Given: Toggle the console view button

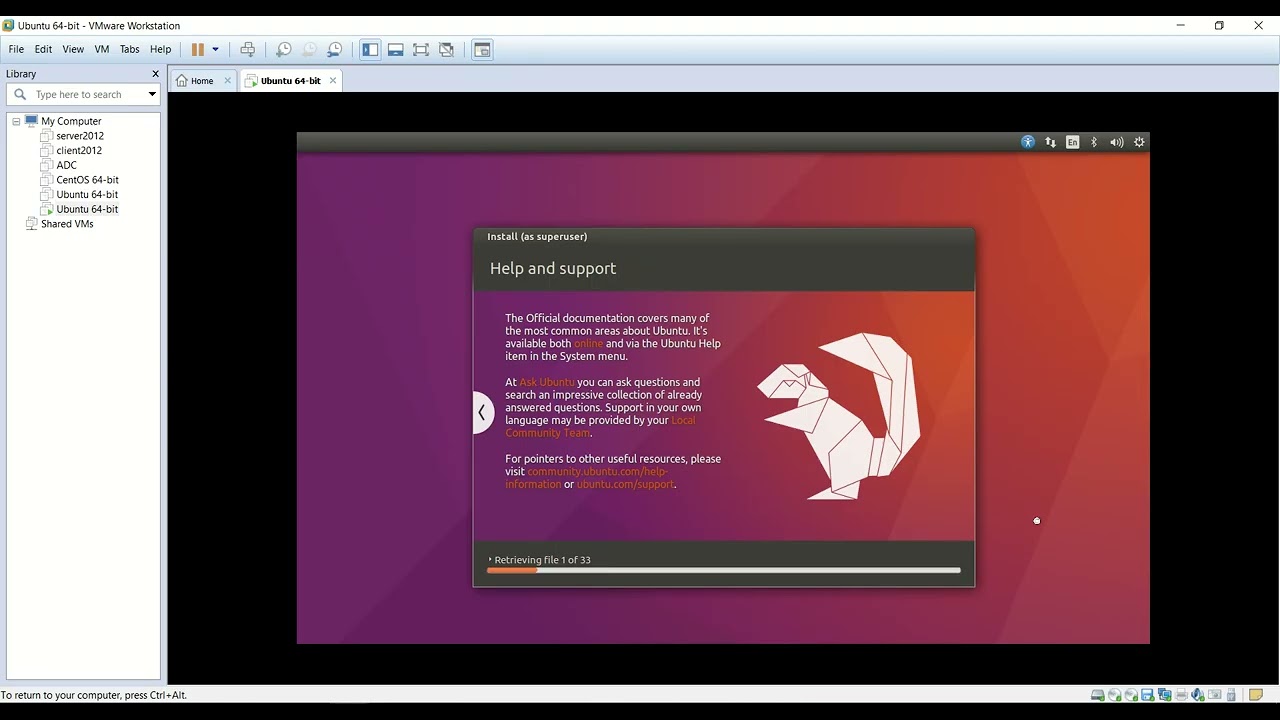Looking at the screenshot, I should pos(482,49).
